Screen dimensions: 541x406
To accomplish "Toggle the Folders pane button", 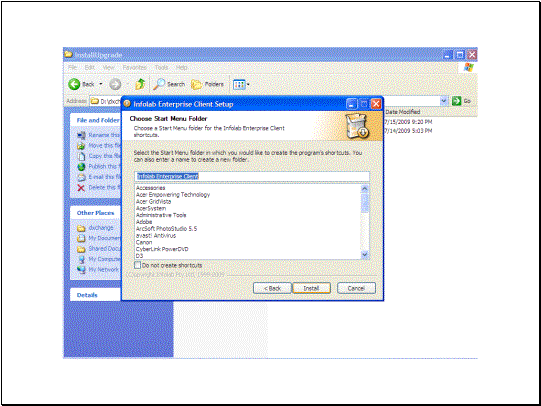I will coord(207,84).
